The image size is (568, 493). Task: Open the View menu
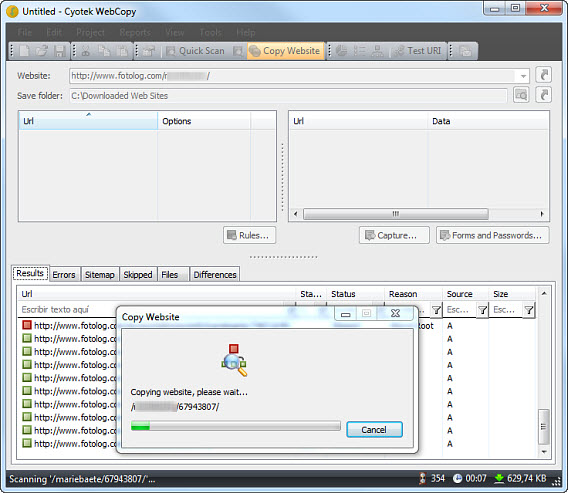(175, 33)
